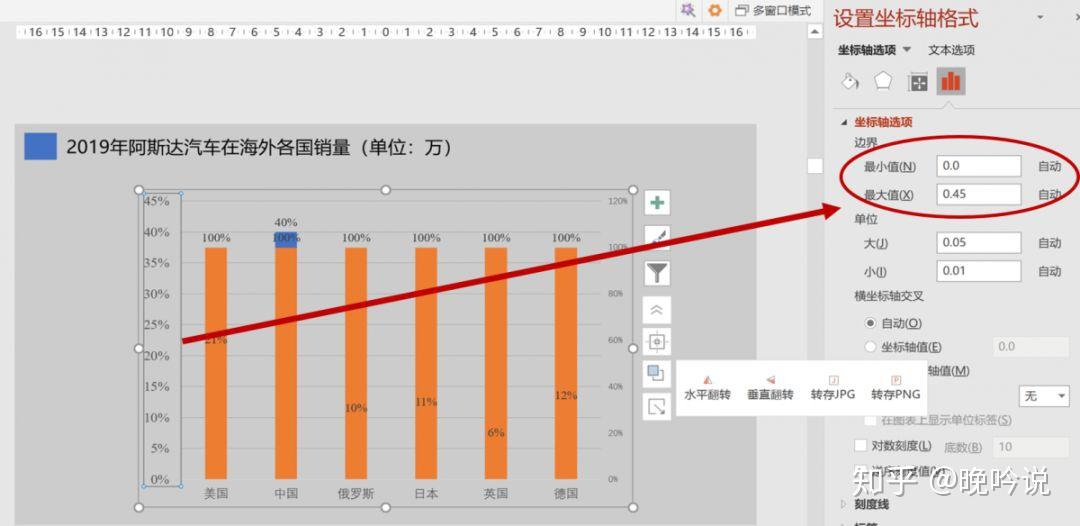Click the scrollbar up arrow above slide
This screenshot has width=1080, height=526.
(815, 32)
